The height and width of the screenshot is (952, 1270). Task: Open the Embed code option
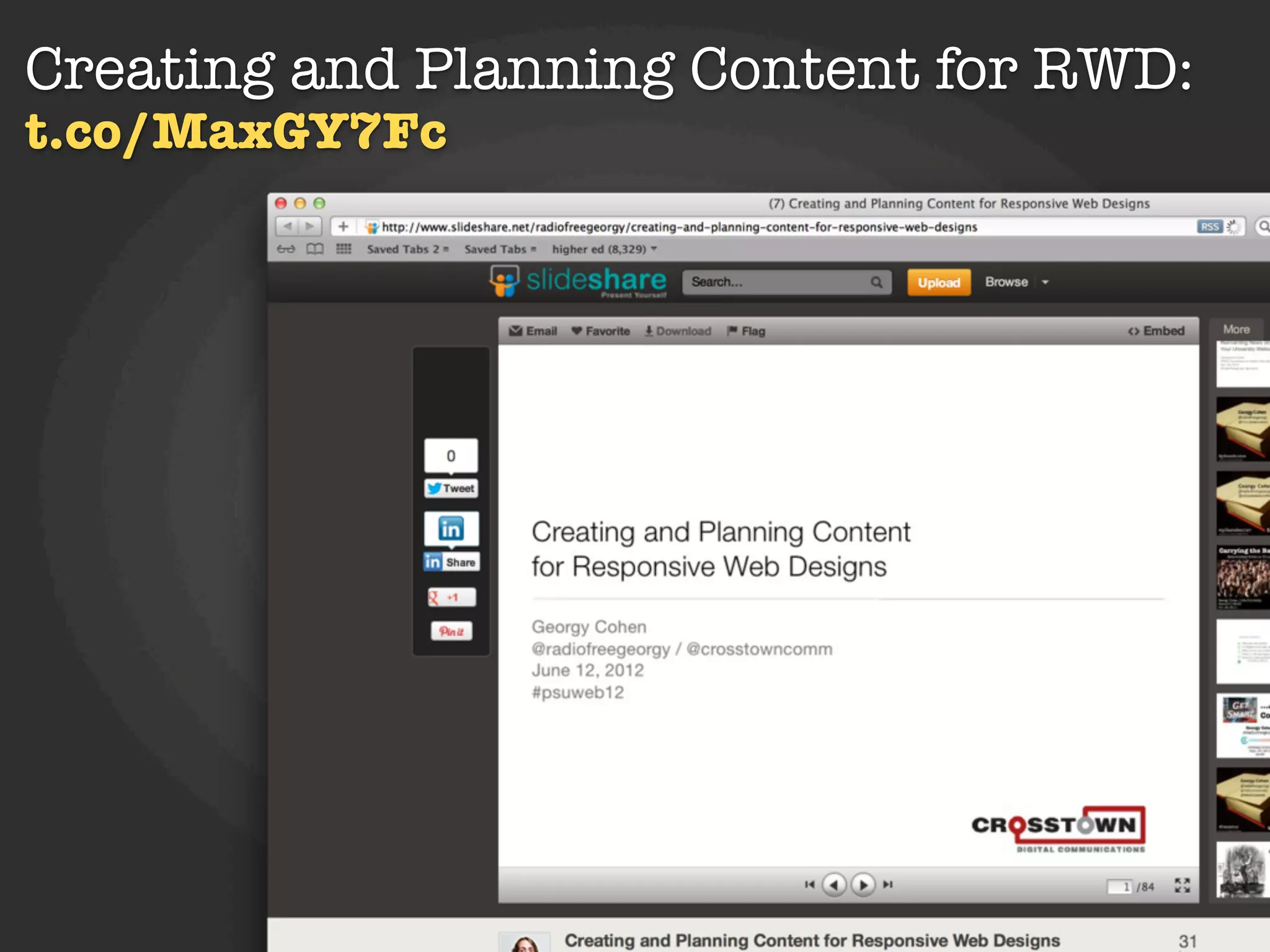pos(1156,331)
